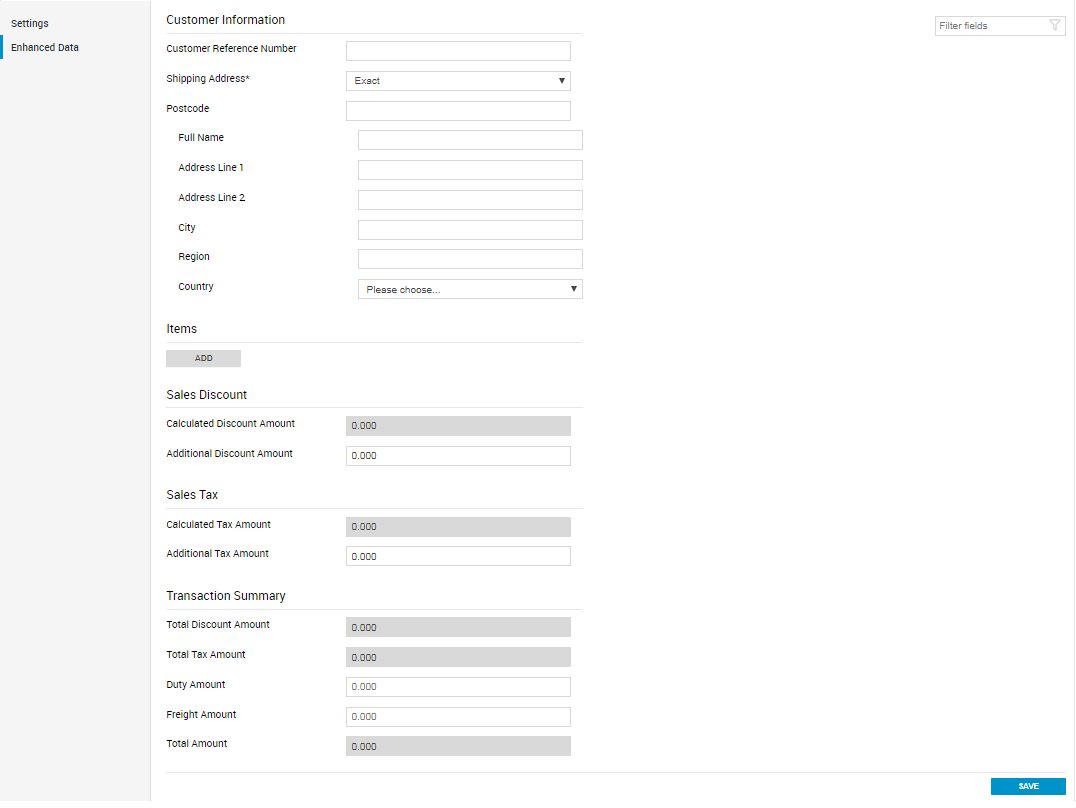Click the filter funnel icon

(1055, 26)
